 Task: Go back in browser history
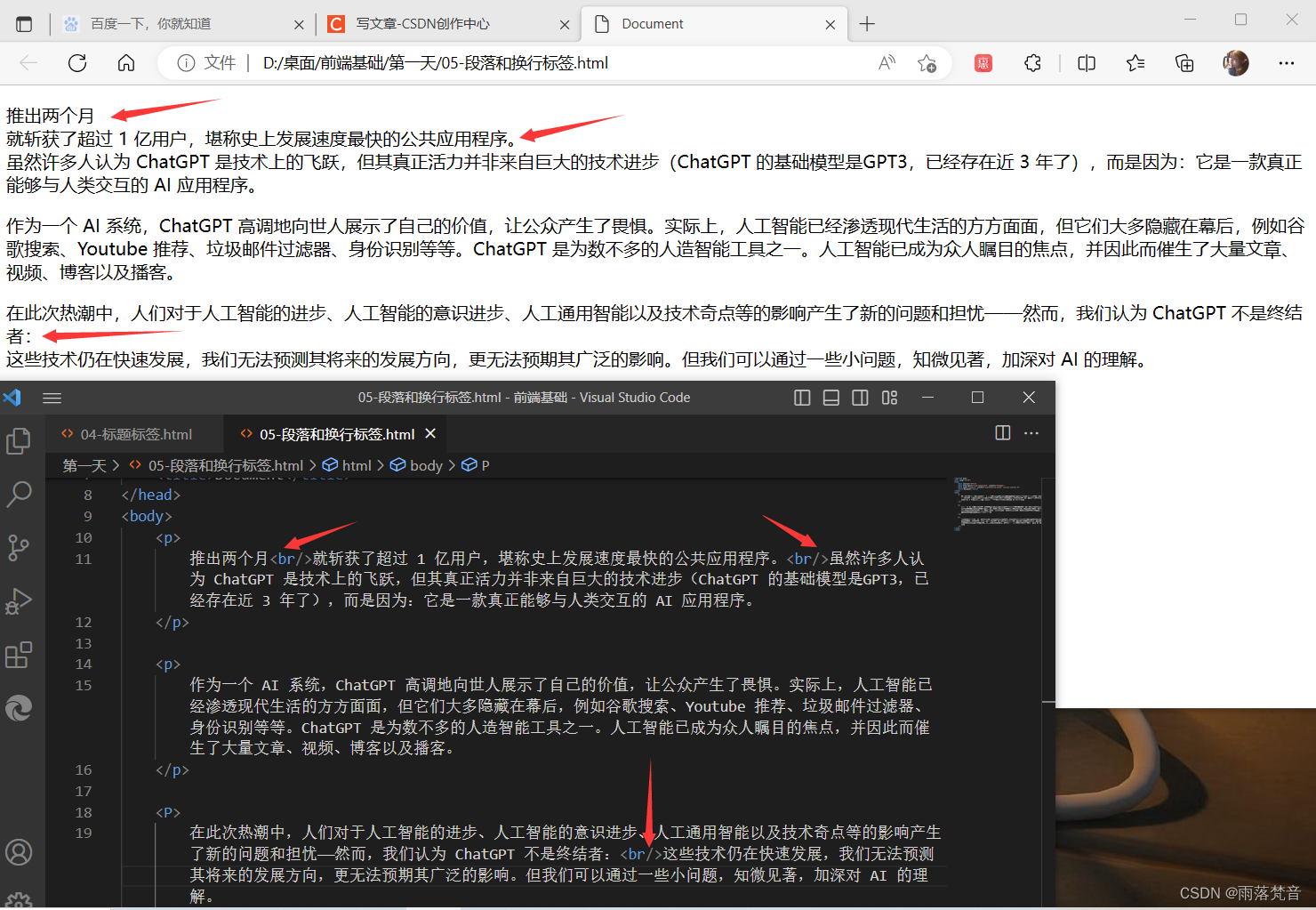[x=28, y=63]
